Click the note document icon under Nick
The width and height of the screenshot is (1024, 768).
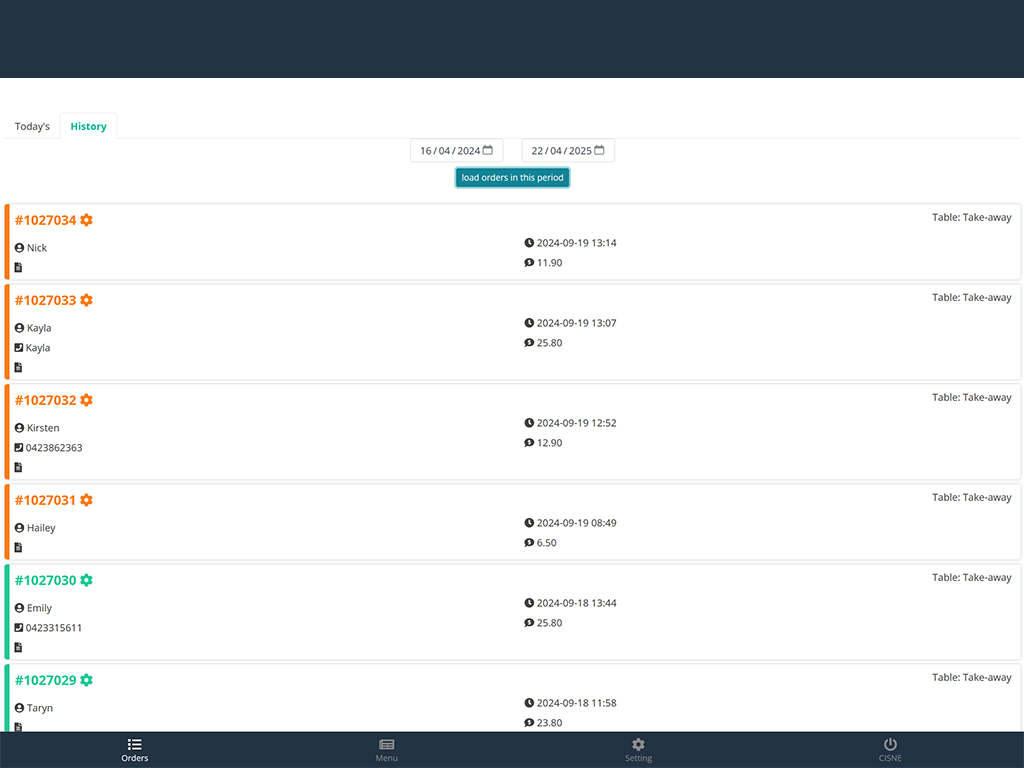[x=19, y=268]
